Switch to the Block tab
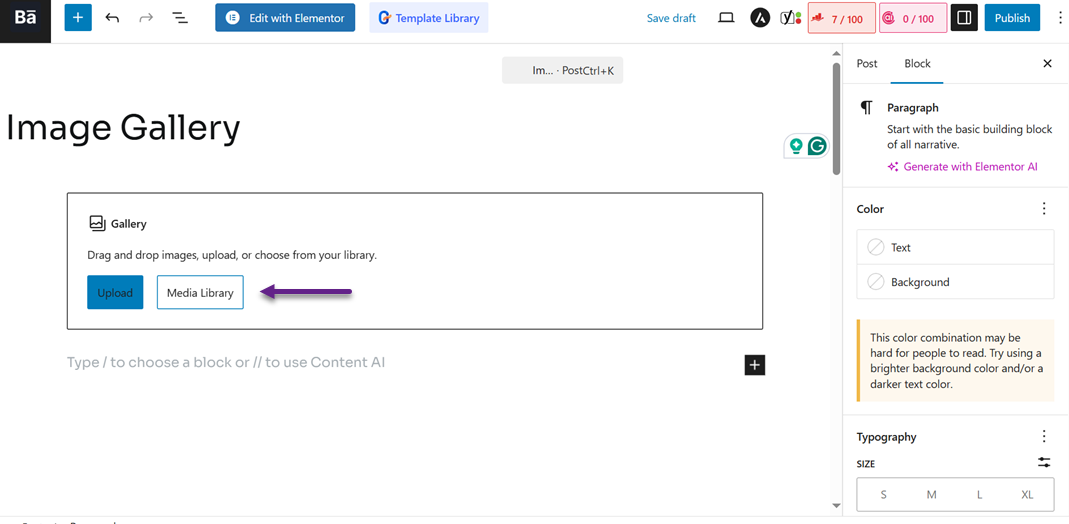Image resolution: width=1069 pixels, height=524 pixels. (917, 63)
